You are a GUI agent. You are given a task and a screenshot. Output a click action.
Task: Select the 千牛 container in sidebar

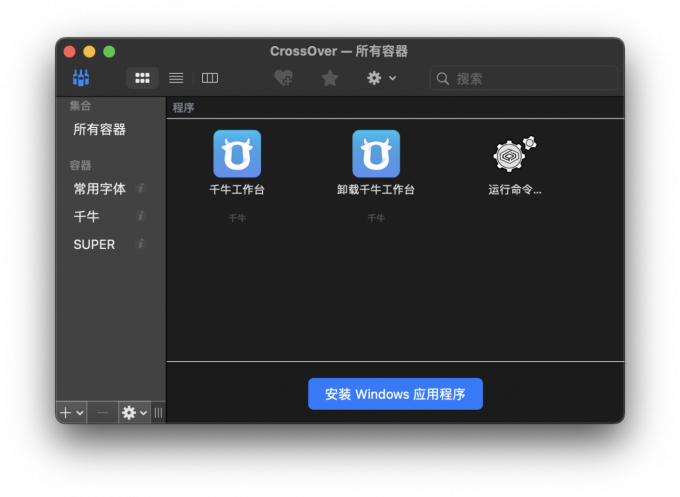(86, 216)
